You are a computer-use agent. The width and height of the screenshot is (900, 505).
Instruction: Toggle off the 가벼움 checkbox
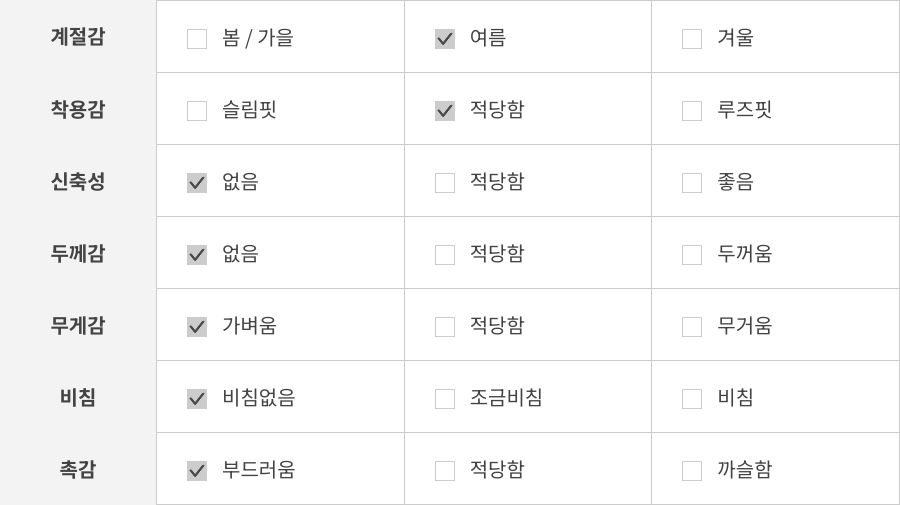(197, 327)
